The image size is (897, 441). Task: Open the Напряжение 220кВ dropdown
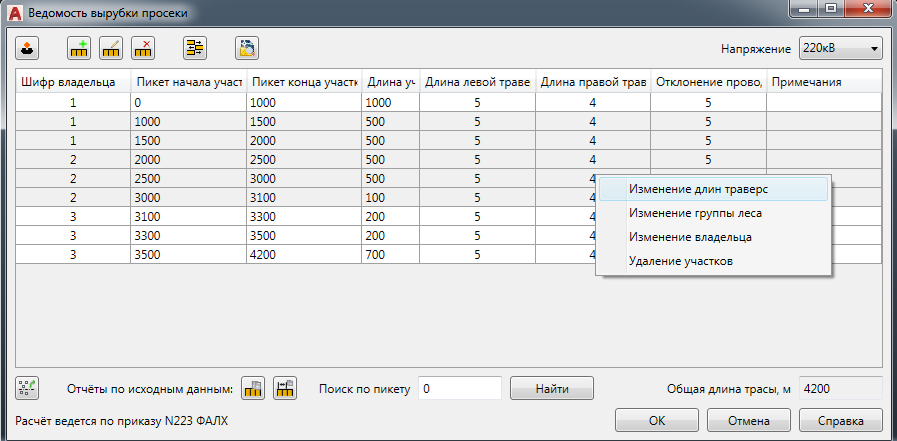pos(838,48)
